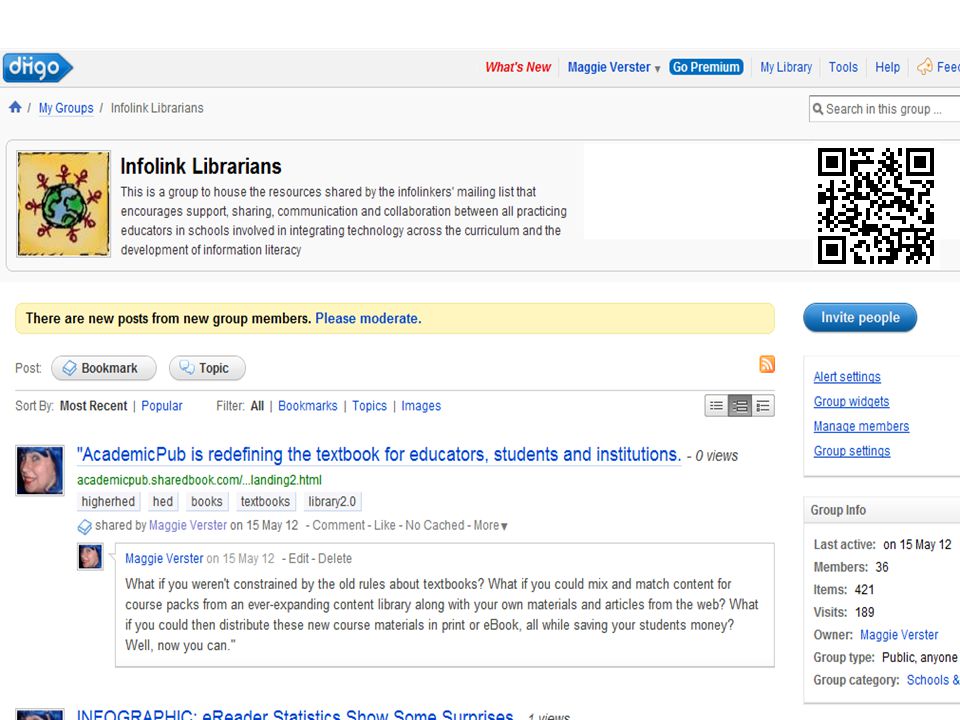The width and height of the screenshot is (960, 720).
Task: Open the Schools group category link
Action: click(933, 680)
